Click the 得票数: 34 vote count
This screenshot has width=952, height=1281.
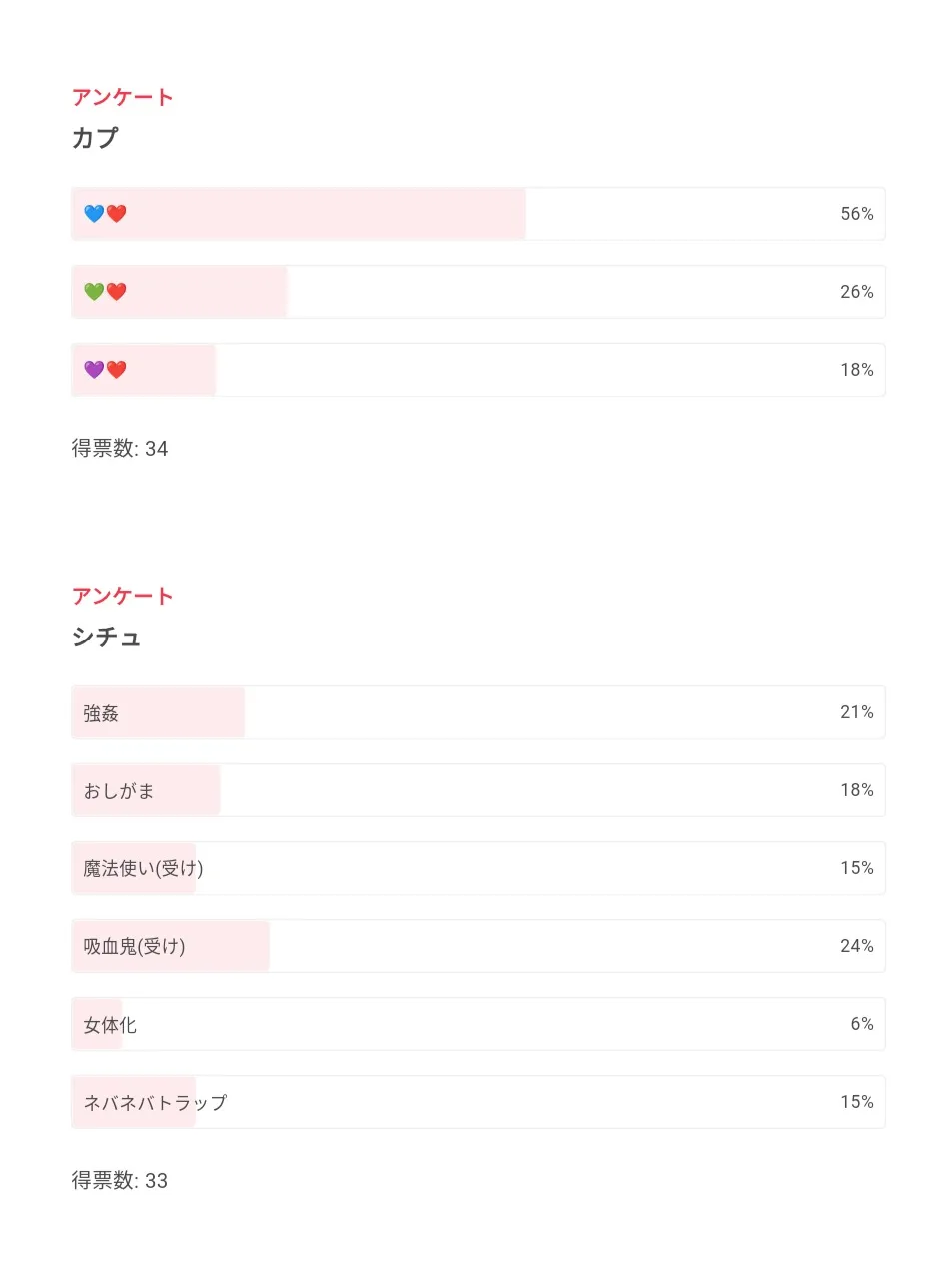tap(120, 449)
